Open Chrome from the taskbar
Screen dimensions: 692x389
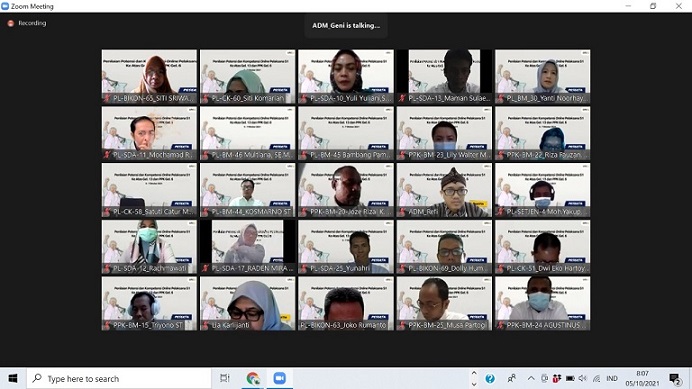[x=253, y=378]
